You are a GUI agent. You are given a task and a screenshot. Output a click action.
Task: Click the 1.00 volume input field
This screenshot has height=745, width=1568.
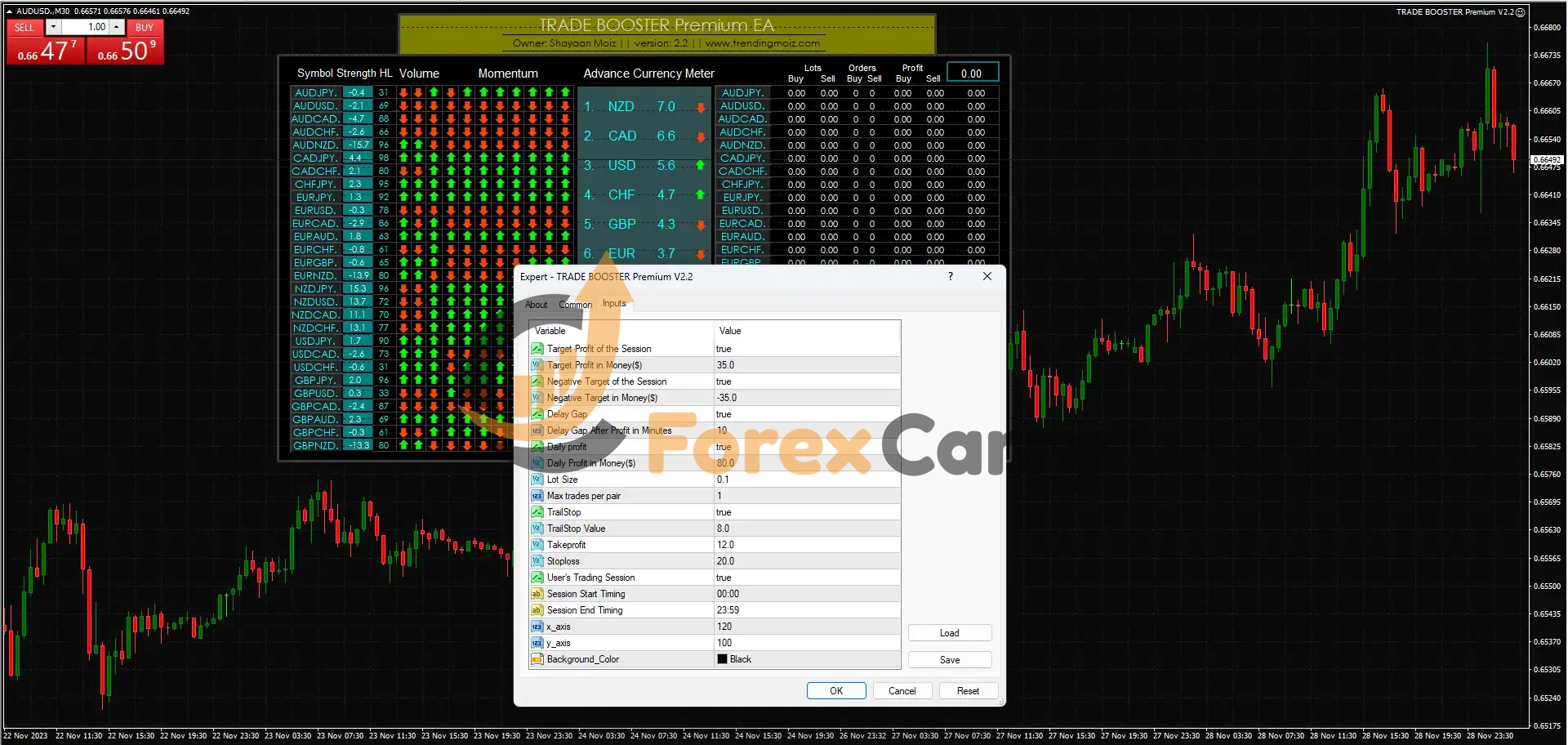click(x=86, y=27)
